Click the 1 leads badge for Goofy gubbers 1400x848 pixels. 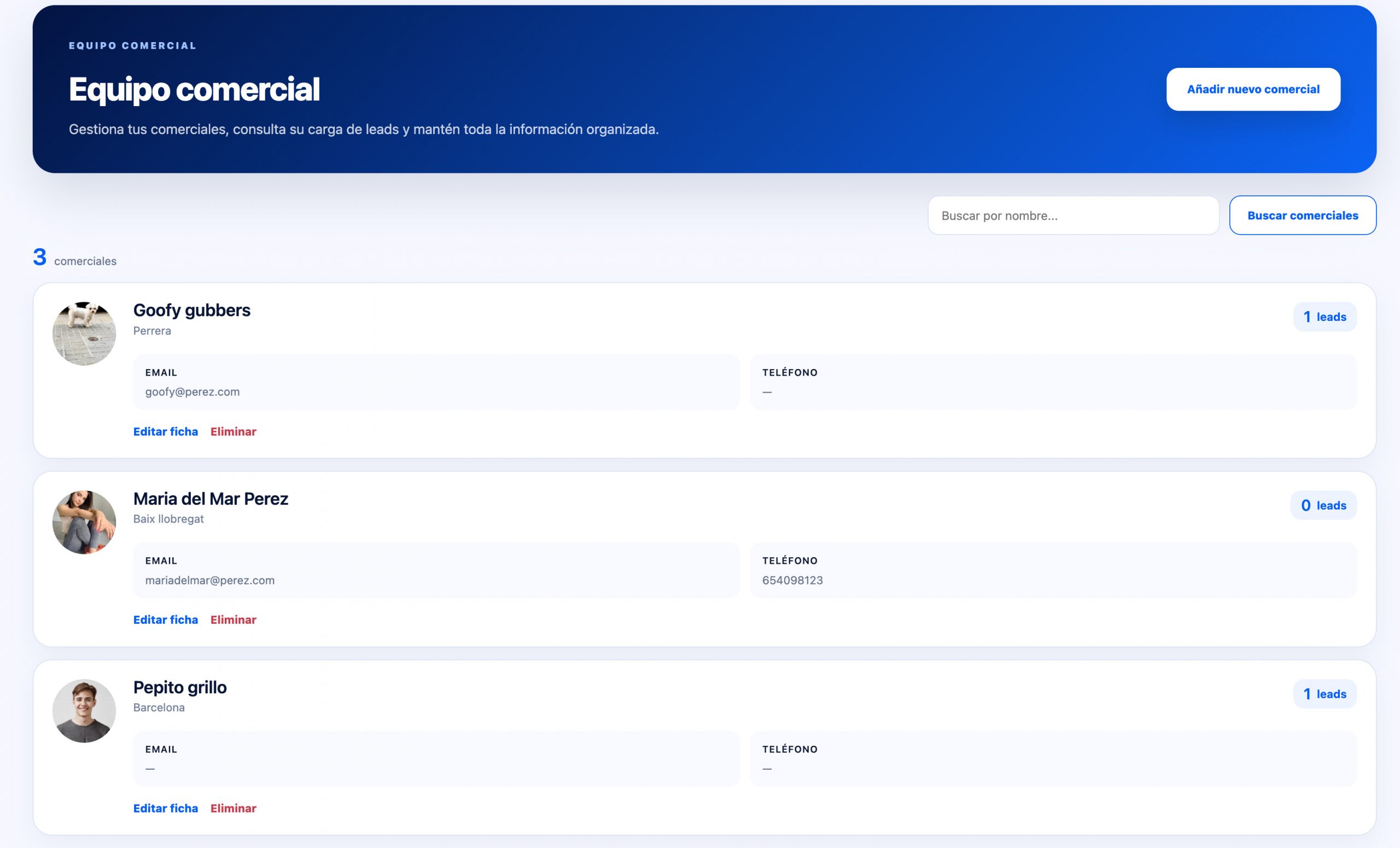tap(1325, 317)
